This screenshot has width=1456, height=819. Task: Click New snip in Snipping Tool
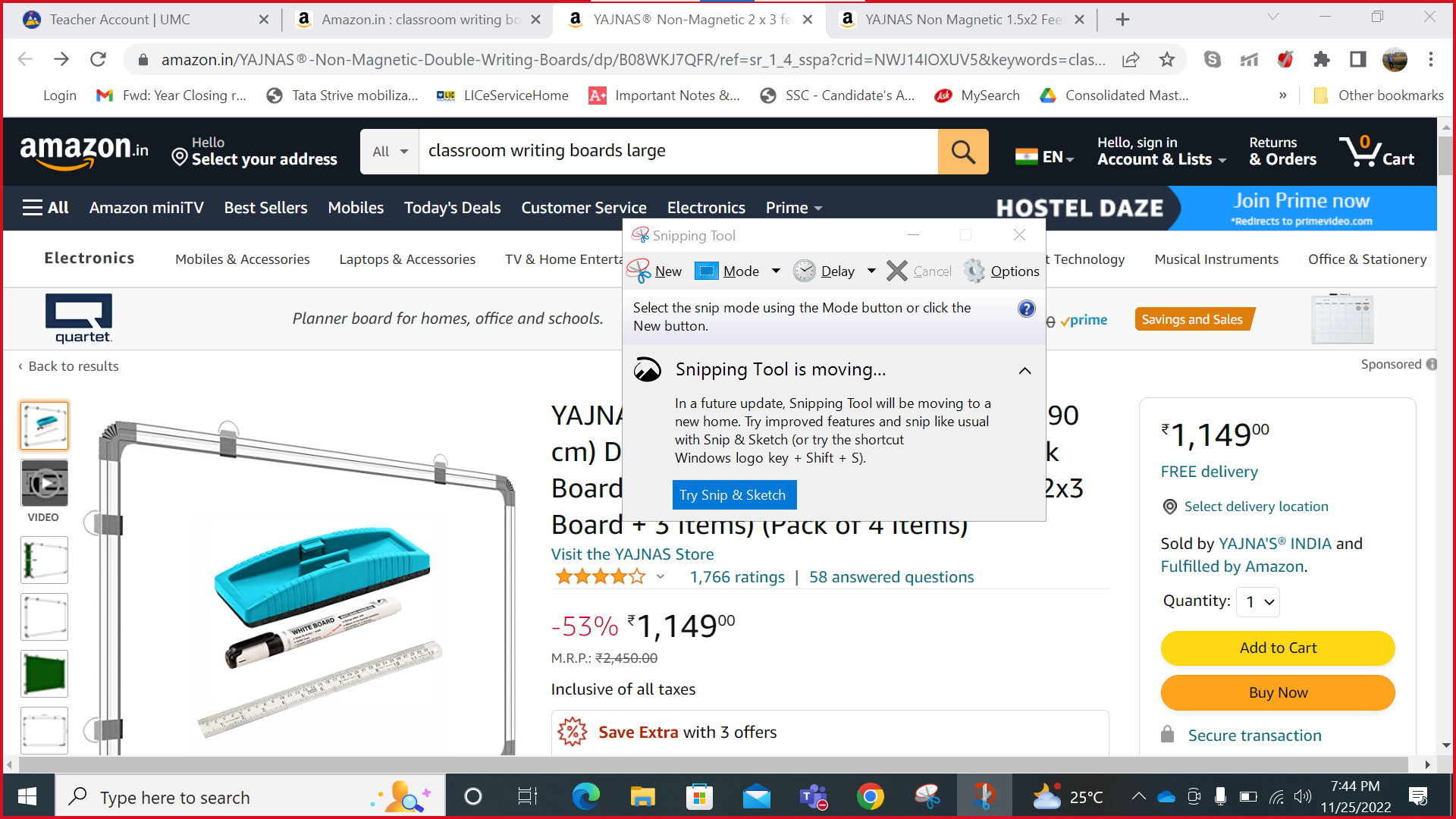coord(655,271)
